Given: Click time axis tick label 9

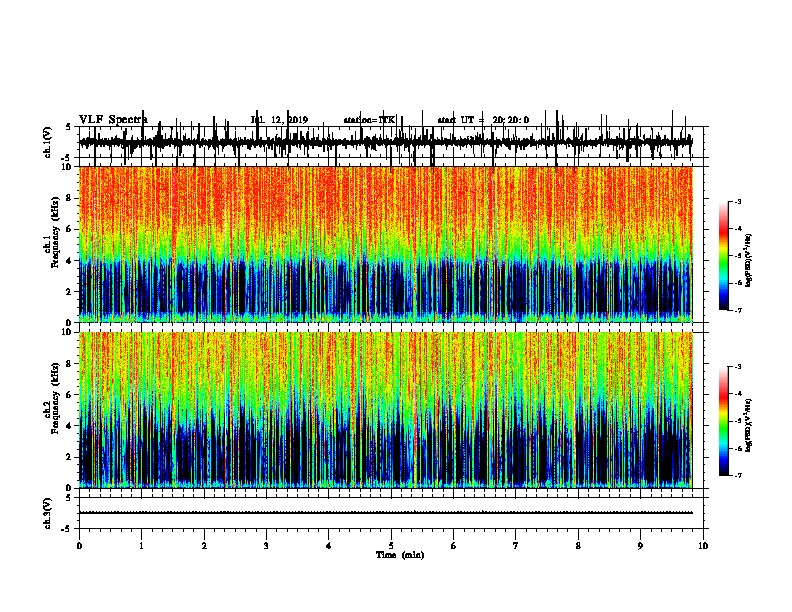Looking at the screenshot, I should coord(640,546).
